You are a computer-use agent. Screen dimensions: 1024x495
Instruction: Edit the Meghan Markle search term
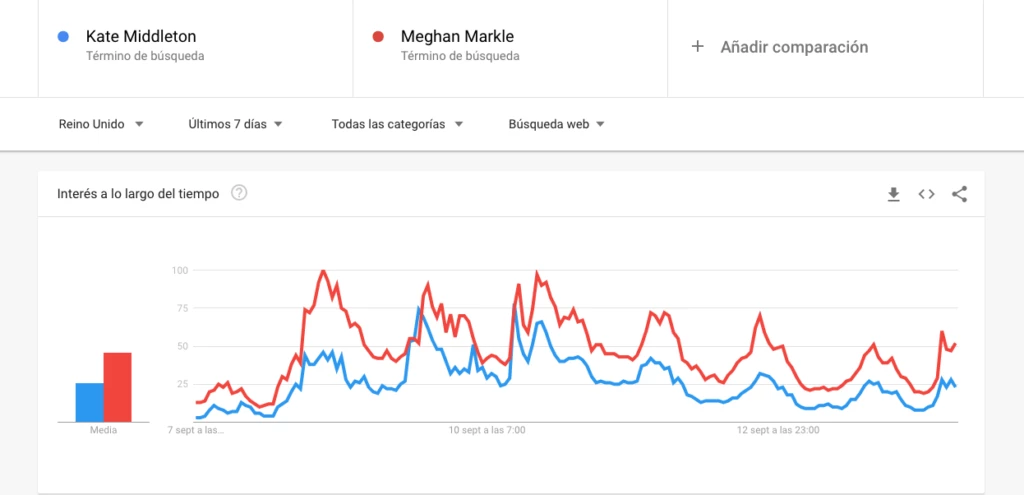[457, 37]
